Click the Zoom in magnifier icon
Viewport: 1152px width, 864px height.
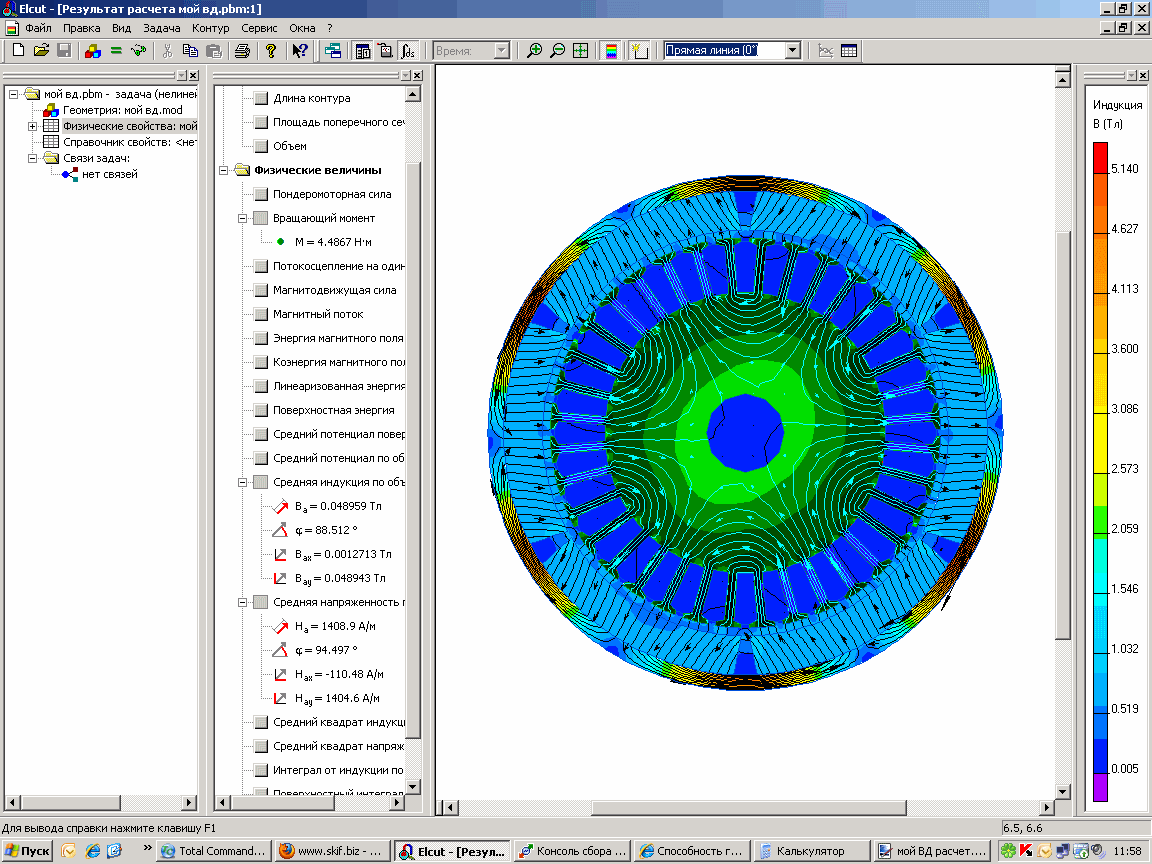pyautogui.click(x=535, y=51)
